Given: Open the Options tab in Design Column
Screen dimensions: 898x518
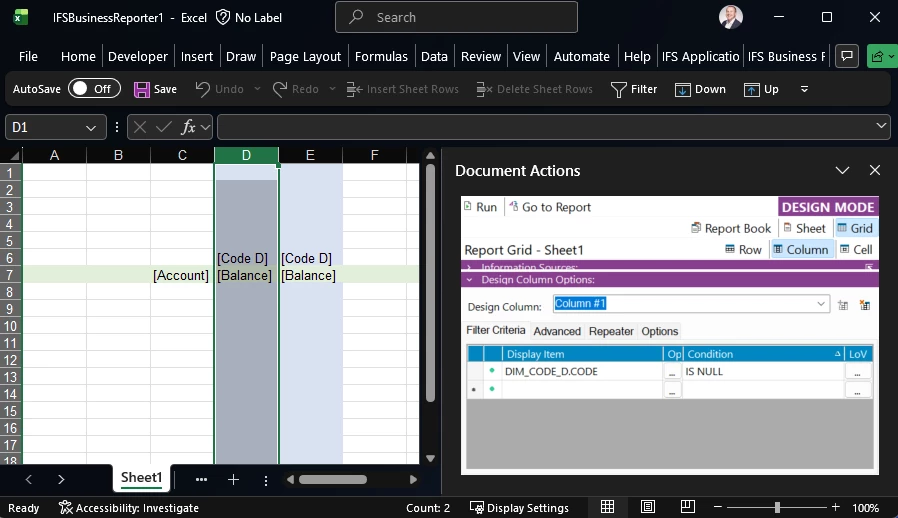Looking at the screenshot, I should pyautogui.click(x=660, y=331).
